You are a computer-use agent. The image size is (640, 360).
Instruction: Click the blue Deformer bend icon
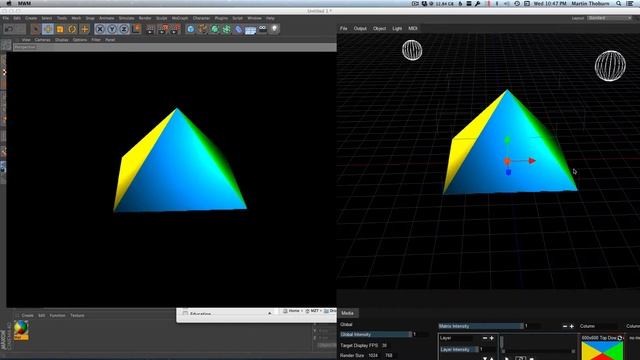(x=239, y=29)
